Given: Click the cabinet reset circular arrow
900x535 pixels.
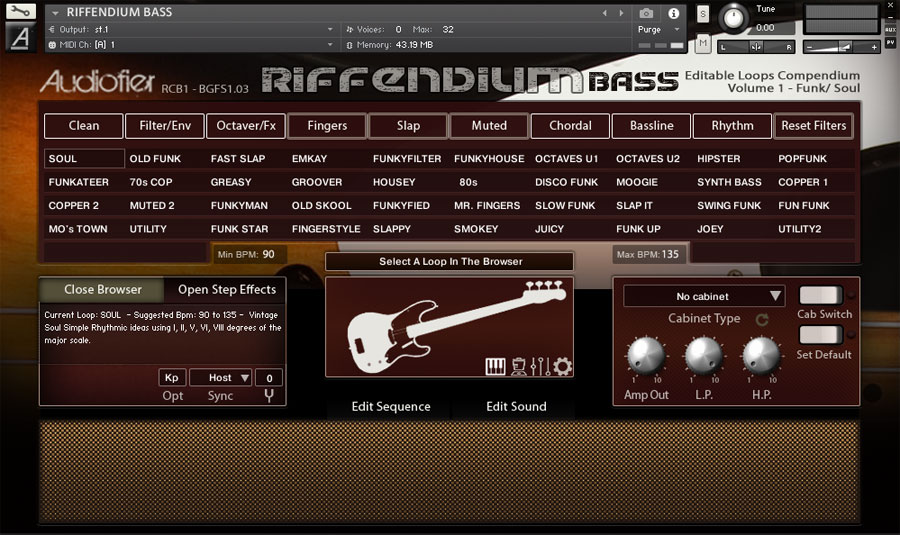Looking at the screenshot, I should (762, 319).
